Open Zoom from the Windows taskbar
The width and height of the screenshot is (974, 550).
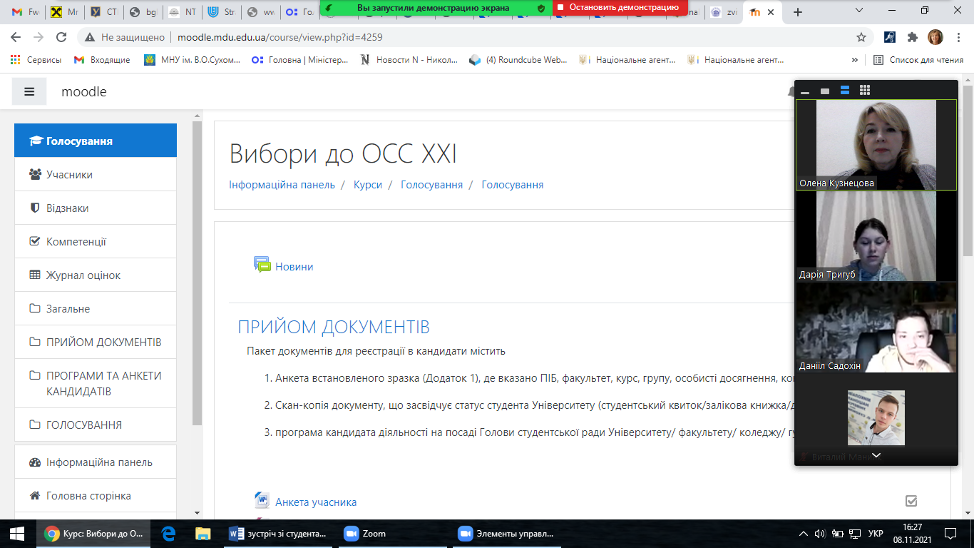pyautogui.click(x=365, y=534)
